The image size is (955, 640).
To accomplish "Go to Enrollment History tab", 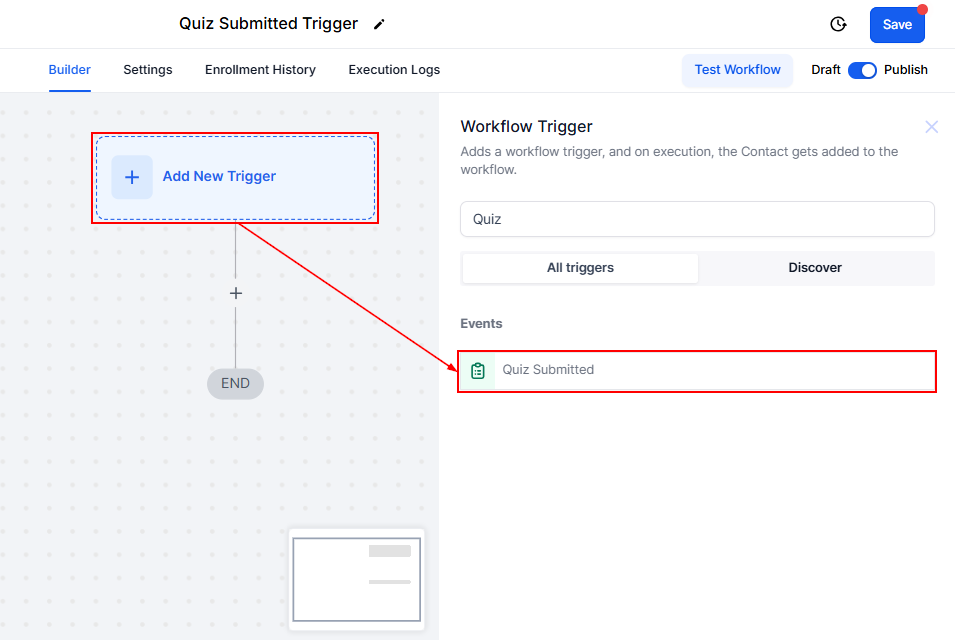I will [x=260, y=70].
